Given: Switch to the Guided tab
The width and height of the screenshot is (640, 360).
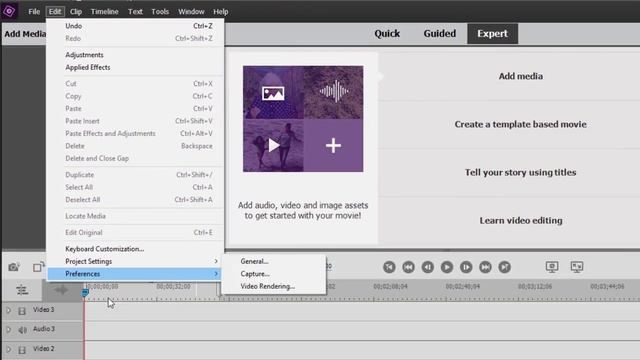Looking at the screenshot, I should [x=440, y=33].
